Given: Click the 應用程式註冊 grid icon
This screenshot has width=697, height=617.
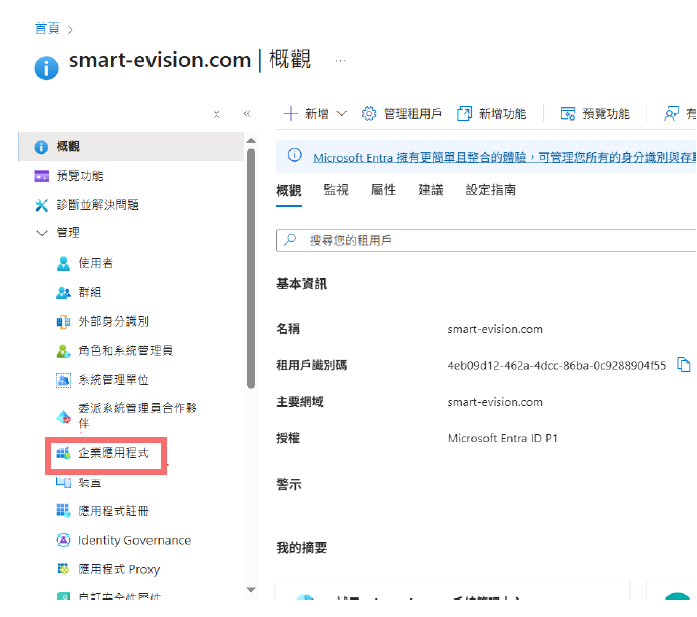Looking at the screenshot, I should [x=63, y=511].
